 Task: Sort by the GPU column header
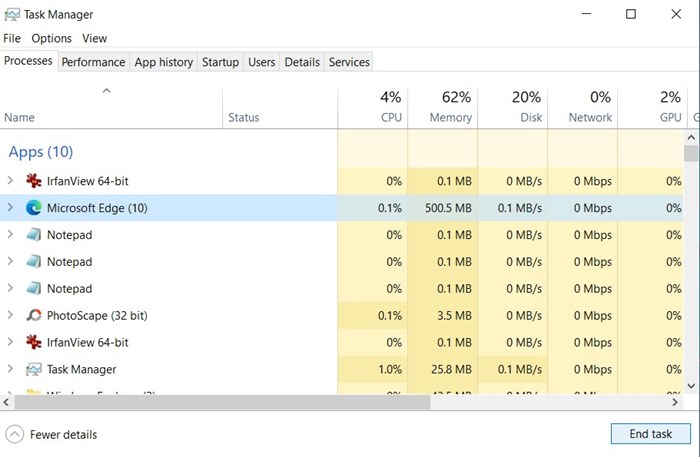pyautogui.click(x=652, y=108)
